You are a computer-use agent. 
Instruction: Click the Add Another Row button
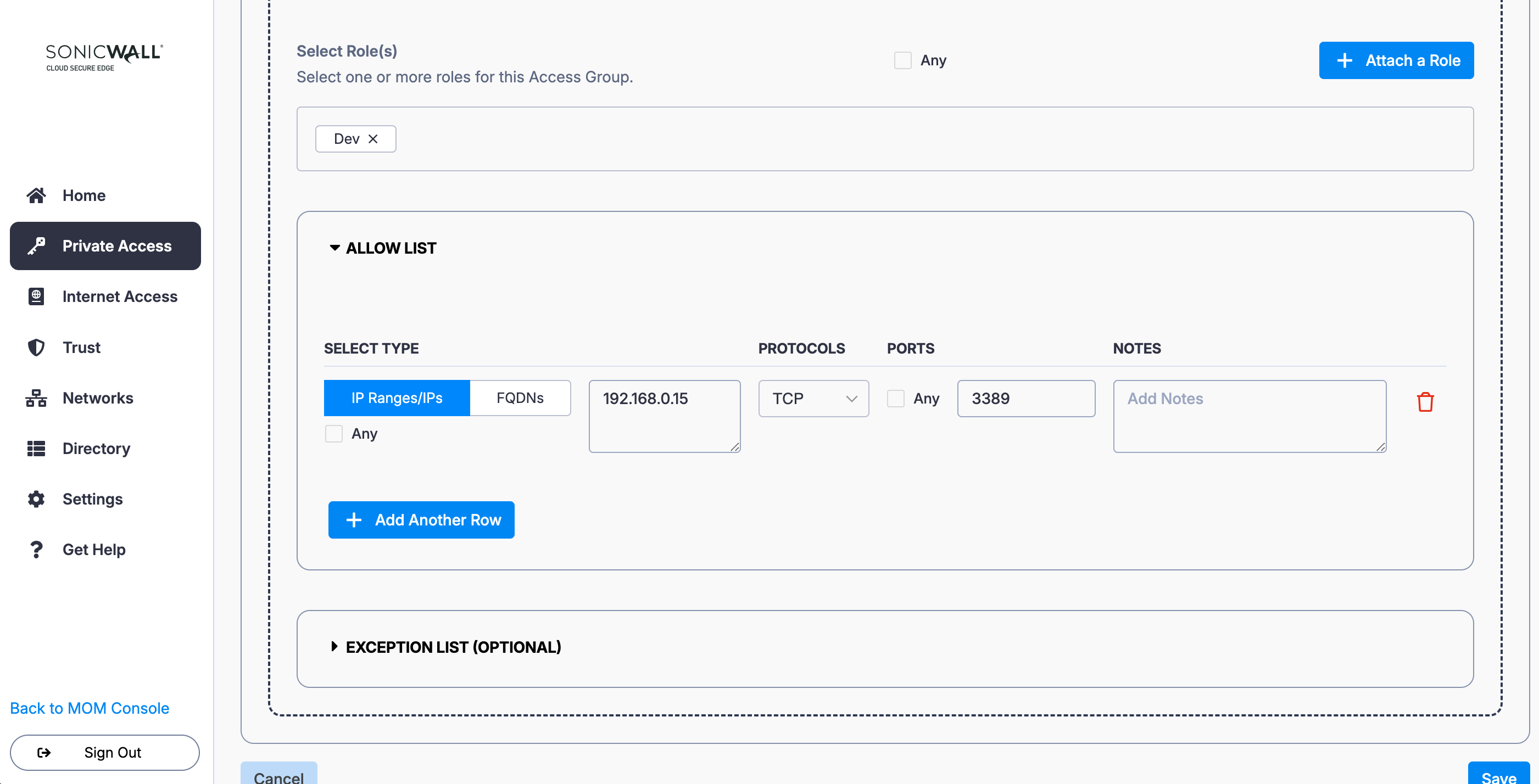(421, 519)
